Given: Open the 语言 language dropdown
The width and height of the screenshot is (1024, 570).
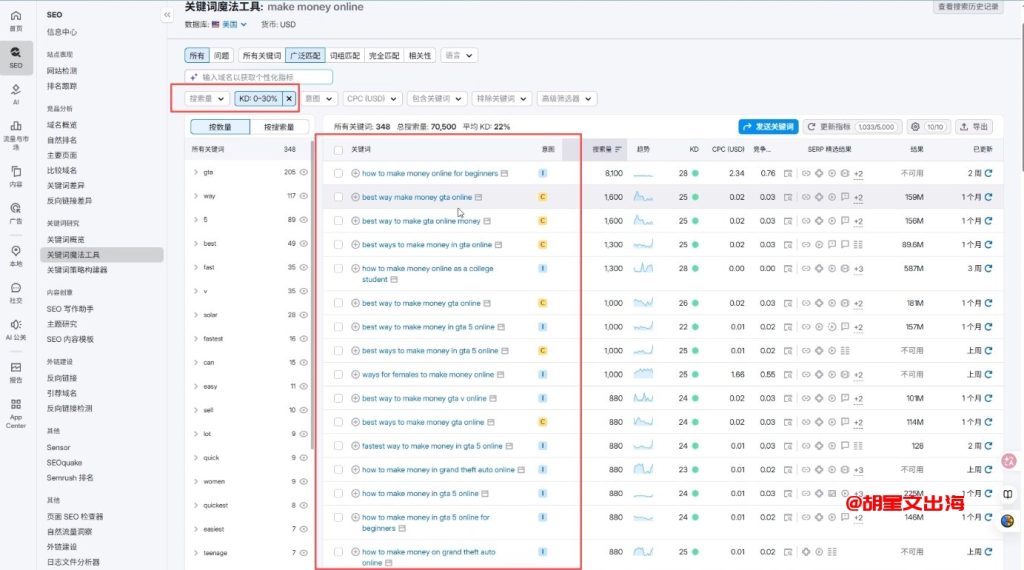Looking at the screenshot, I should 458,55.
